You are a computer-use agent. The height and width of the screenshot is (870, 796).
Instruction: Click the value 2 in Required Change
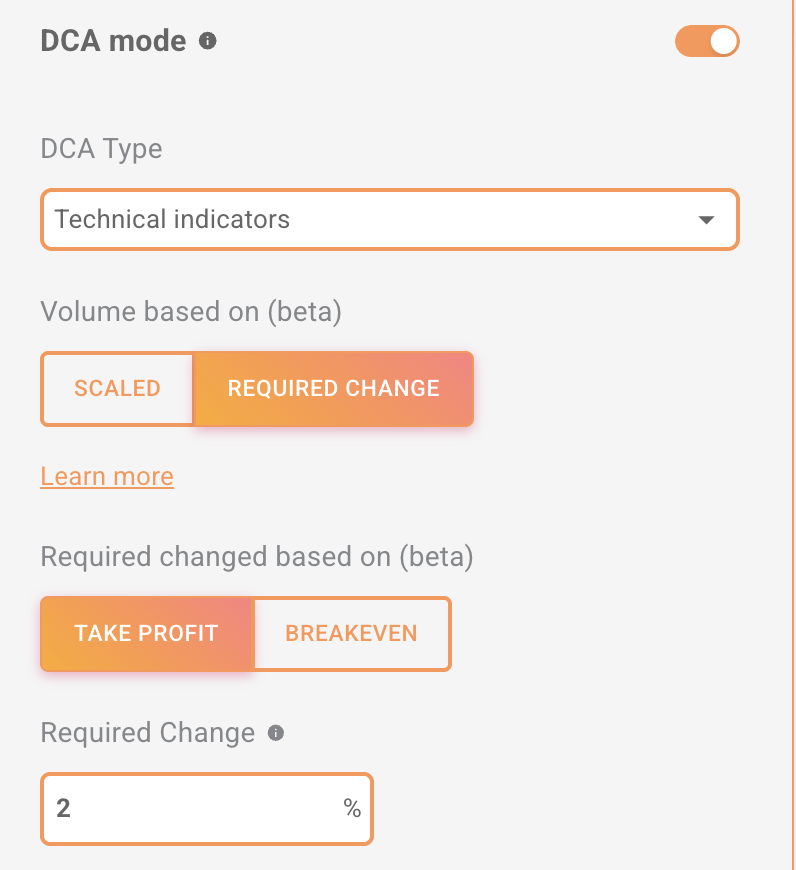tap(64, 809)
